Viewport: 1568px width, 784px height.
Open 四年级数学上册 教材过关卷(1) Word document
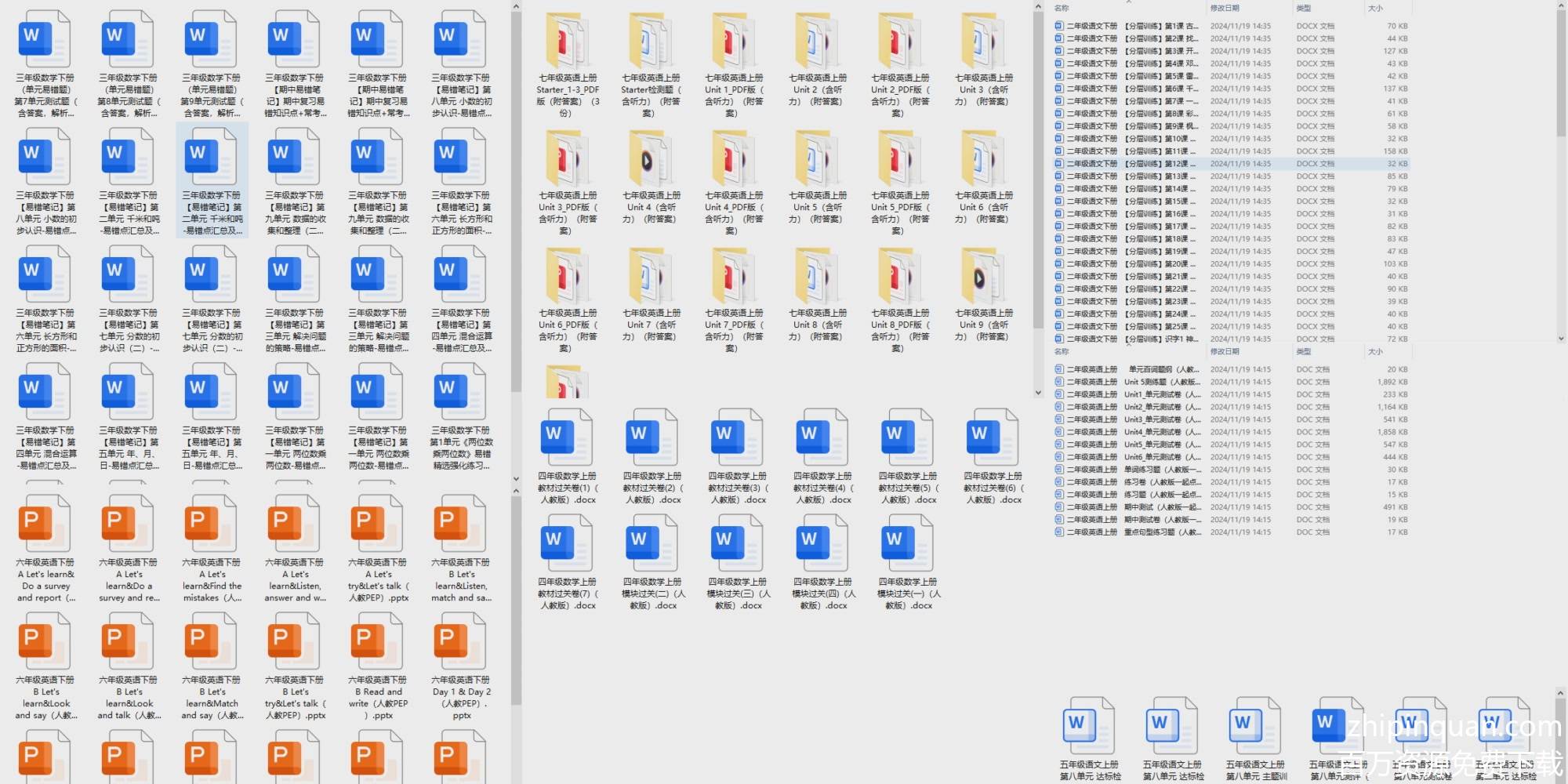pos(567,438)
